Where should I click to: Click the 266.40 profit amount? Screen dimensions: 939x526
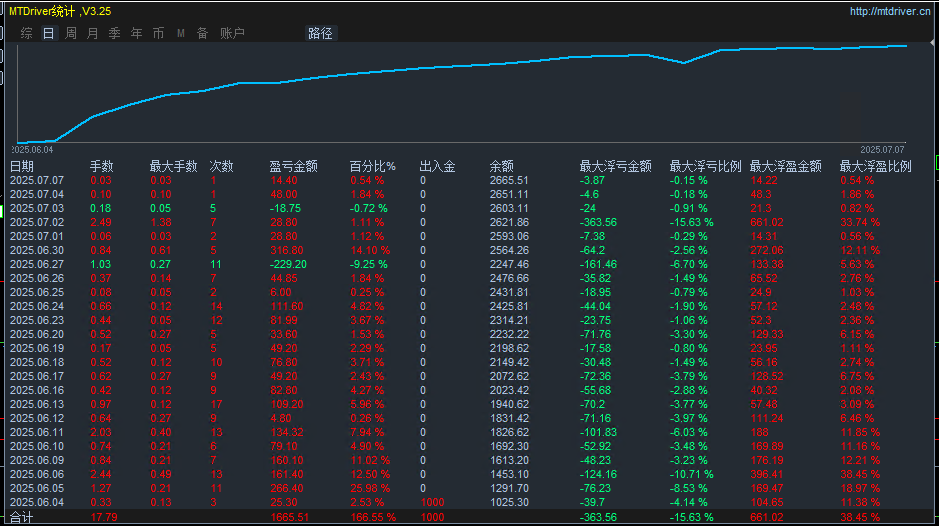[x=287, y=488]
